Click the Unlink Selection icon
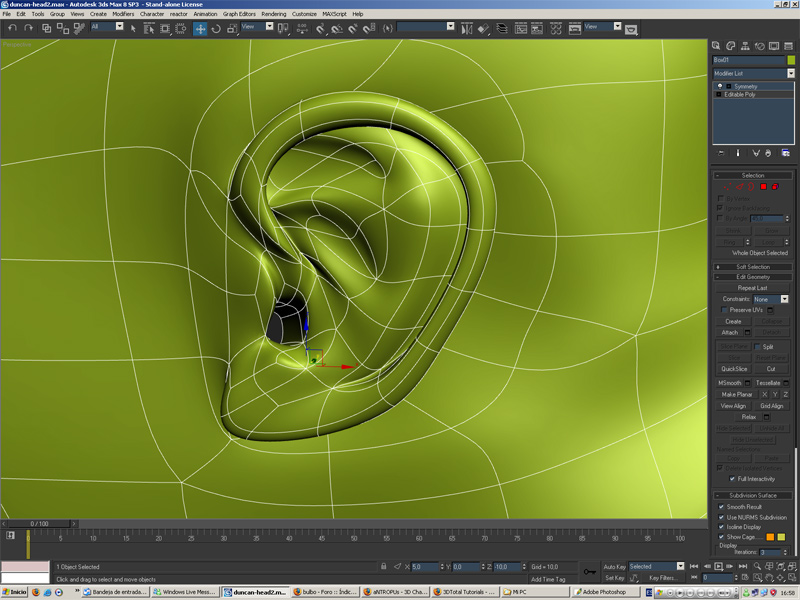 click(63, 28)
